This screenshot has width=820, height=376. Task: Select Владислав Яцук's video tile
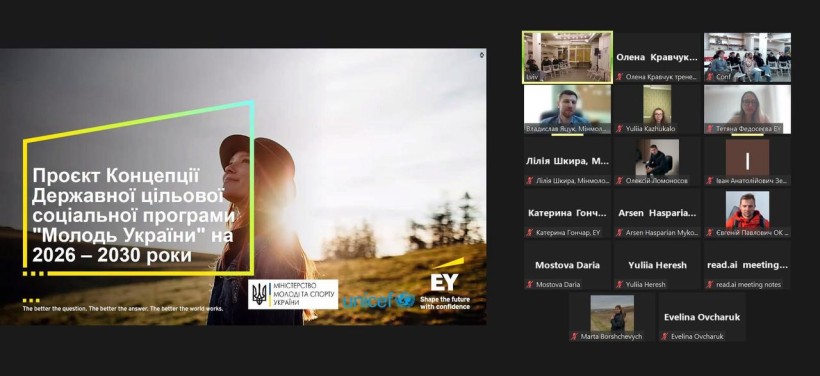(x=567, y=109)
